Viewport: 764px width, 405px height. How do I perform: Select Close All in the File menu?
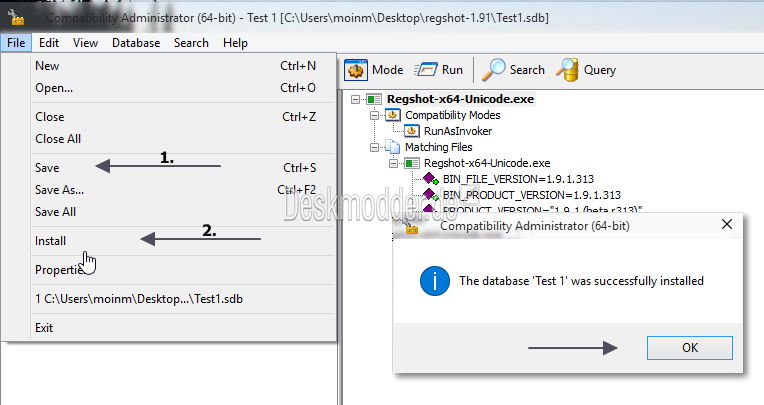pyautogui.click(x=183, y=139)
